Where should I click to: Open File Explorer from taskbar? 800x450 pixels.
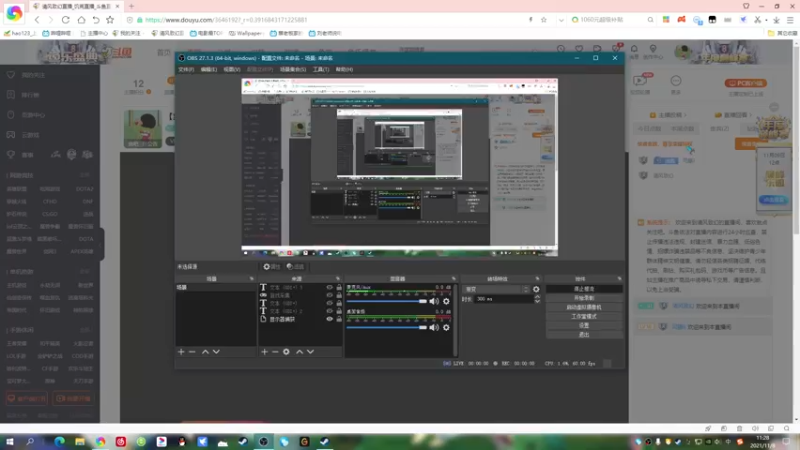[80, 442]
